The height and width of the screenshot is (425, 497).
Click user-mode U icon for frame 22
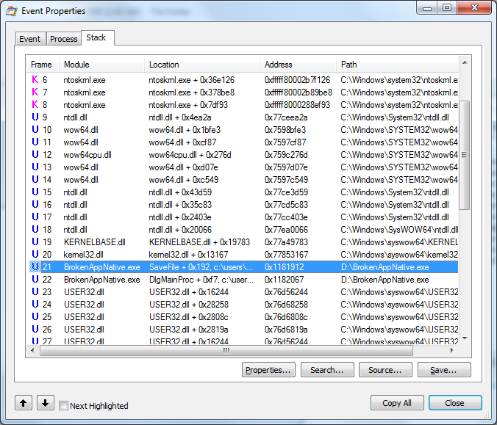35,279
